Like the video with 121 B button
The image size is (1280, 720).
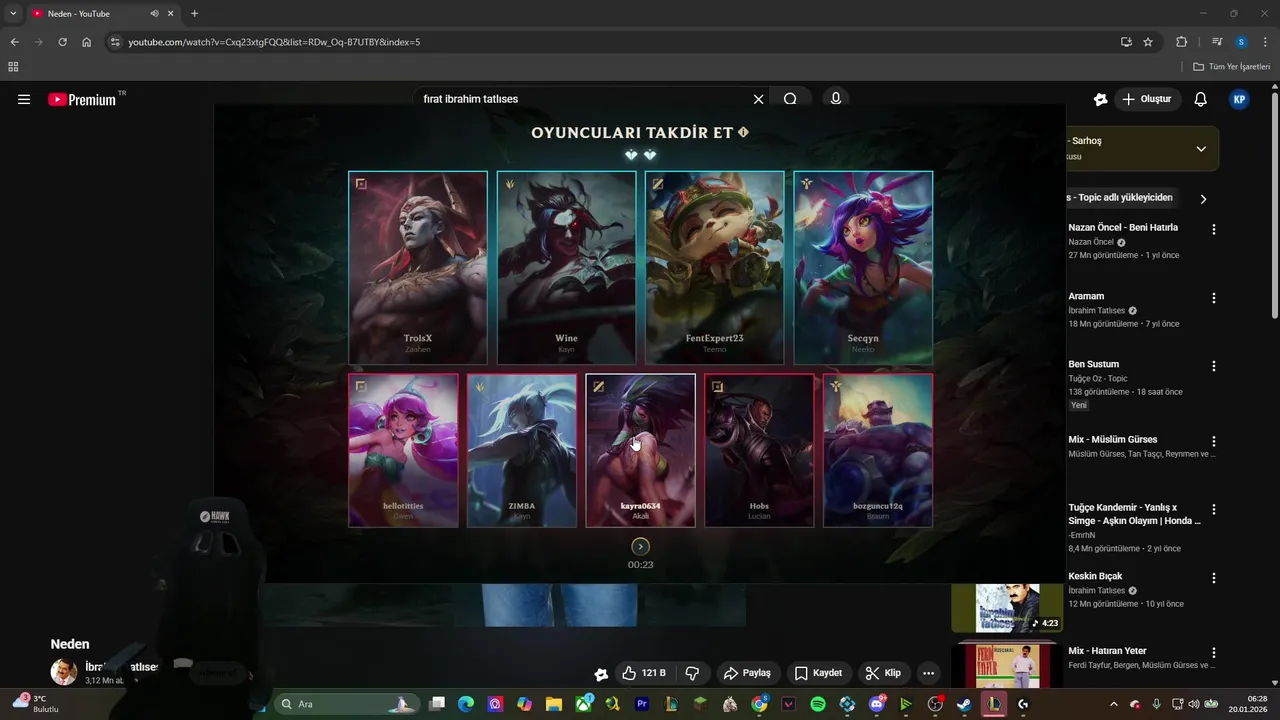[643, 673]
